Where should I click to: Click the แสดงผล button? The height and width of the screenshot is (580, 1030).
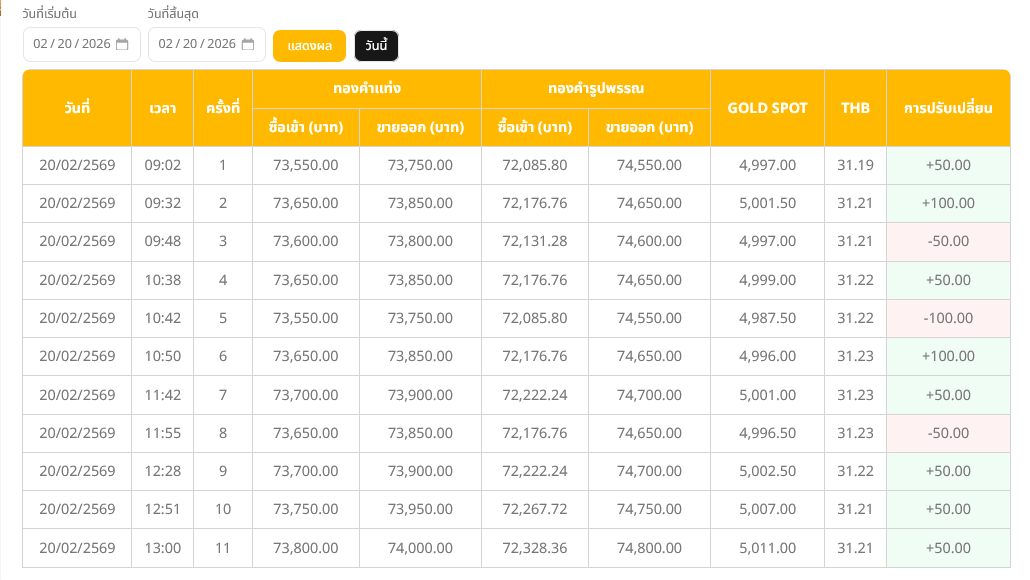tap(309, 46)
